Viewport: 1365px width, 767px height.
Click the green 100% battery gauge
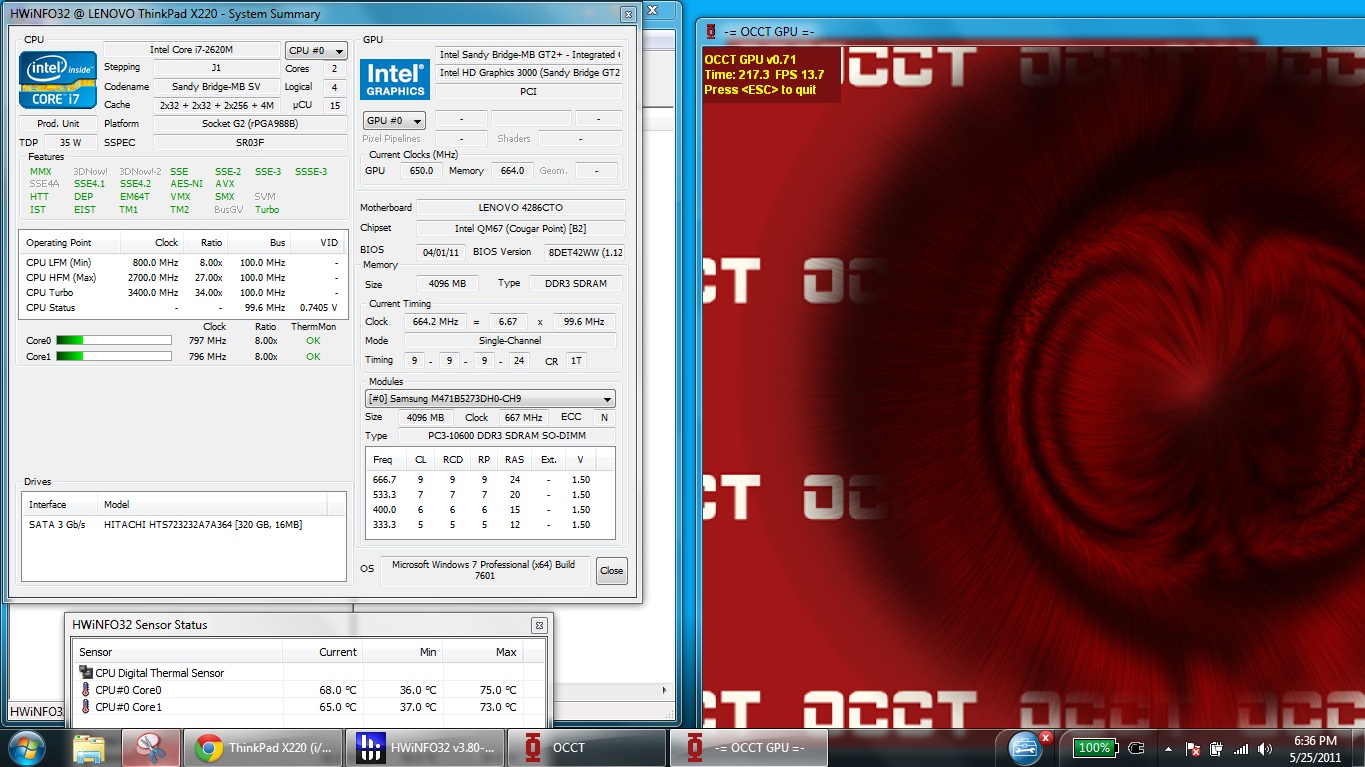coord(1094,747)
